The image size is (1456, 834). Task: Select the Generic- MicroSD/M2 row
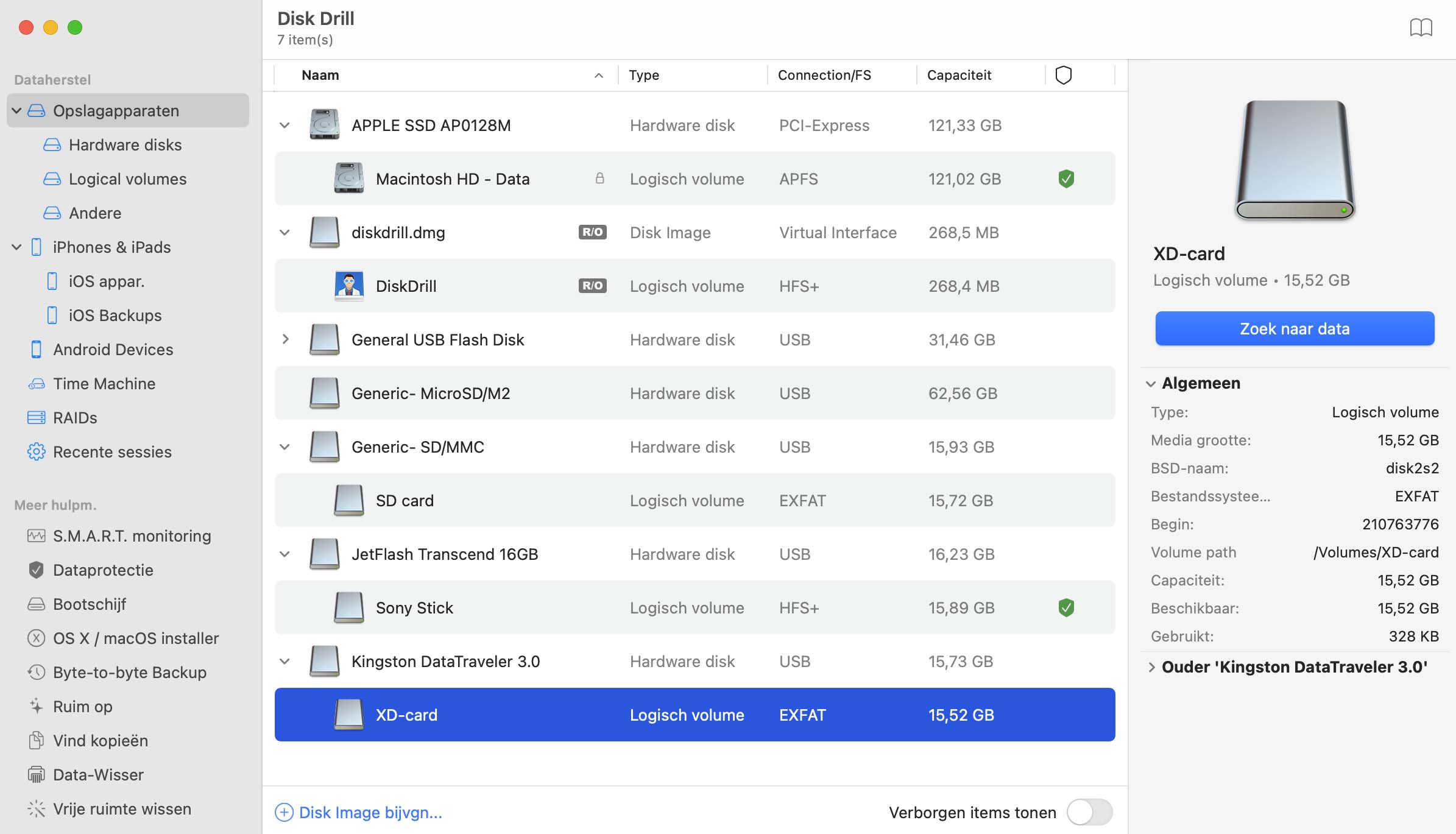click(x=694, y=393)
